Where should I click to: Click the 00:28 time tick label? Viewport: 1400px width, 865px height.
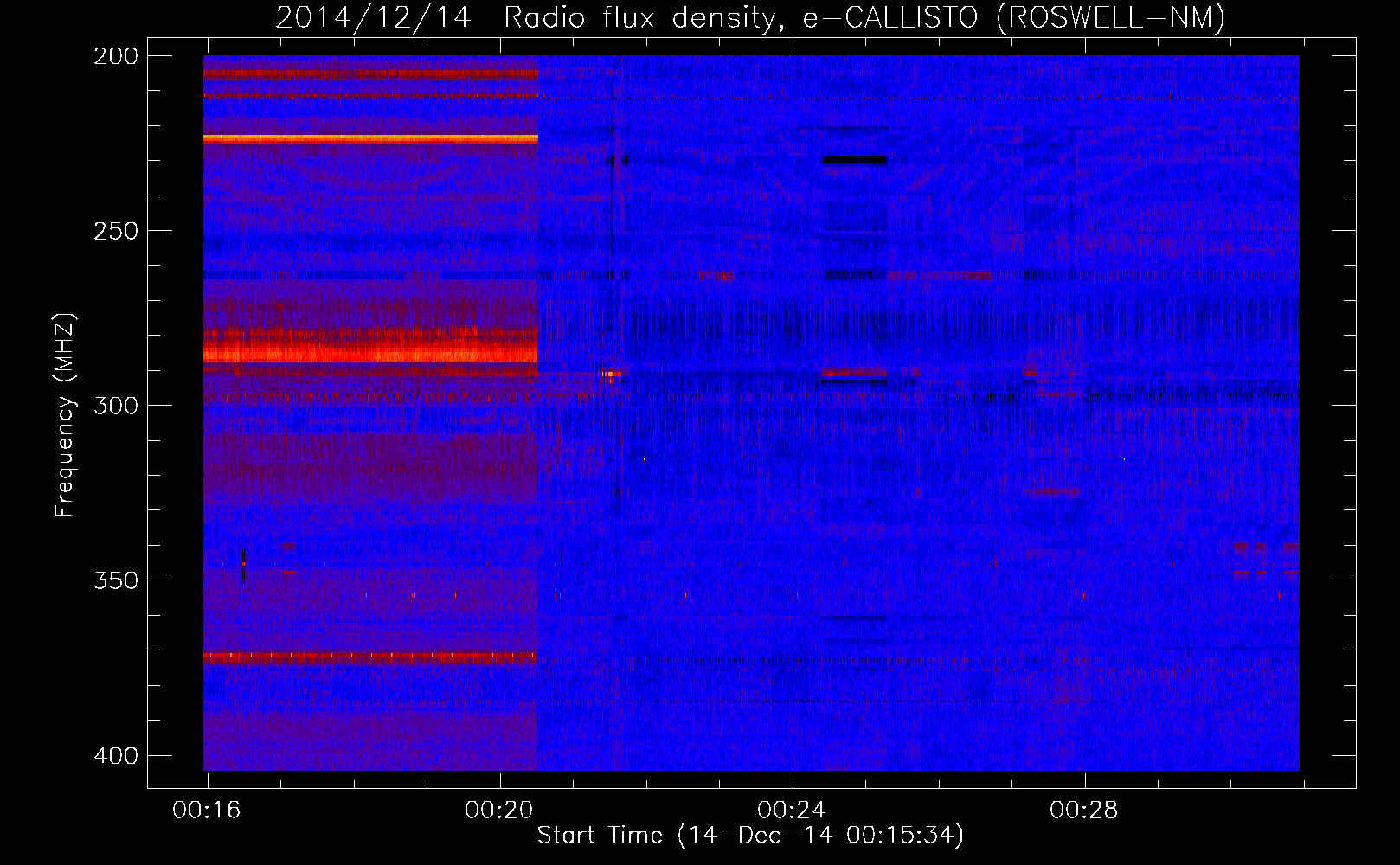[x=1084, y=811]
